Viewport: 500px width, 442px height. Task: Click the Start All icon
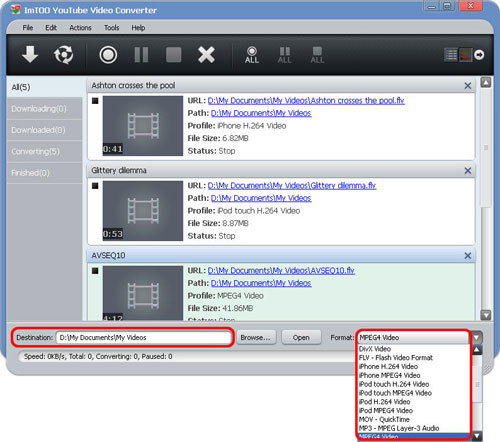tap(252, 55)
